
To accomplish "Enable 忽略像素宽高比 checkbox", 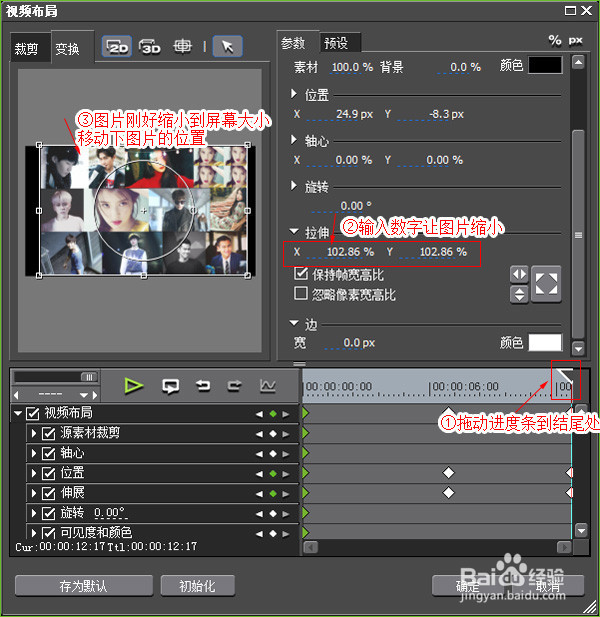I will coord(301,293).
